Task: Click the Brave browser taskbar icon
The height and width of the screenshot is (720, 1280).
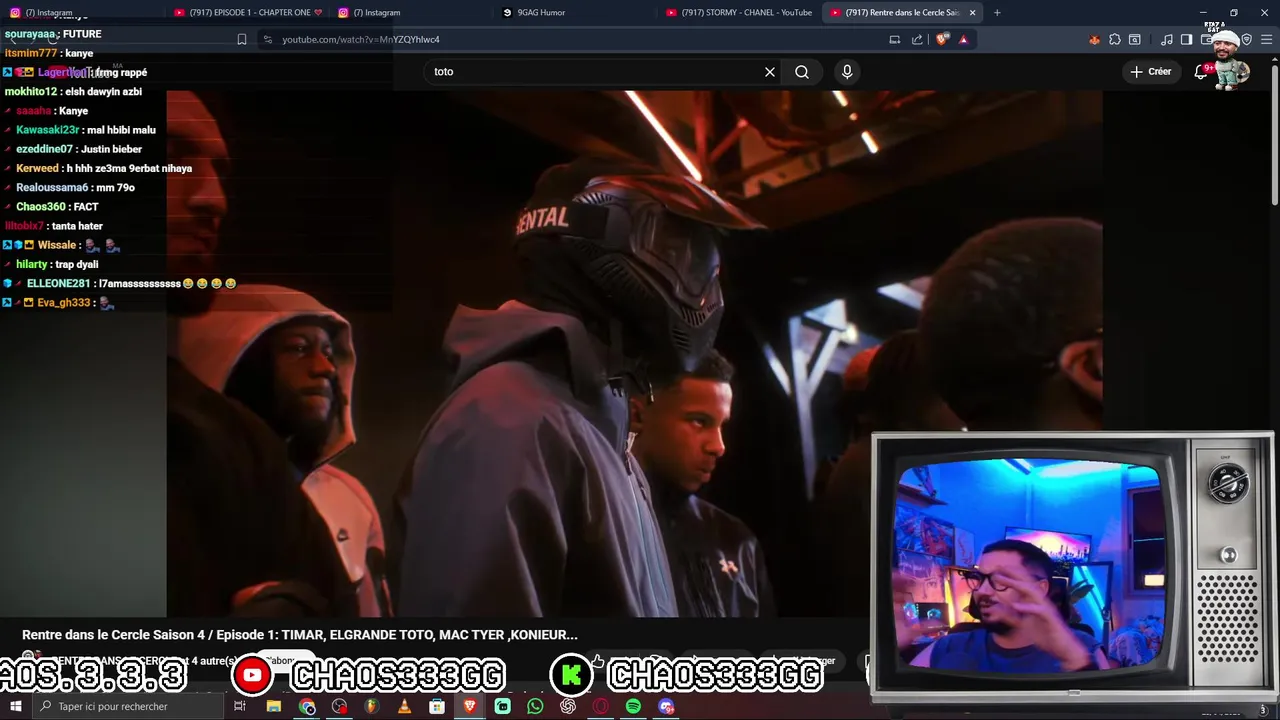Action: (469, 707)
